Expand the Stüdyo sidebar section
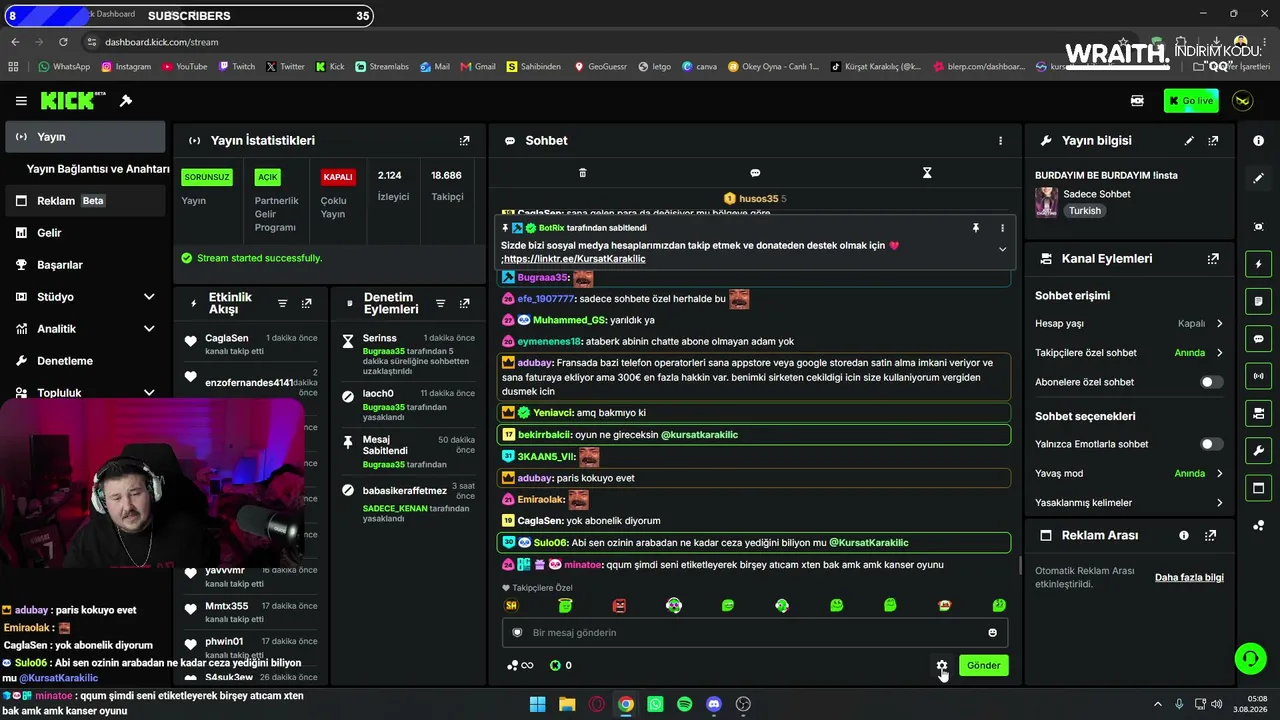The image size is (1280, 720). tap(149, 297)
